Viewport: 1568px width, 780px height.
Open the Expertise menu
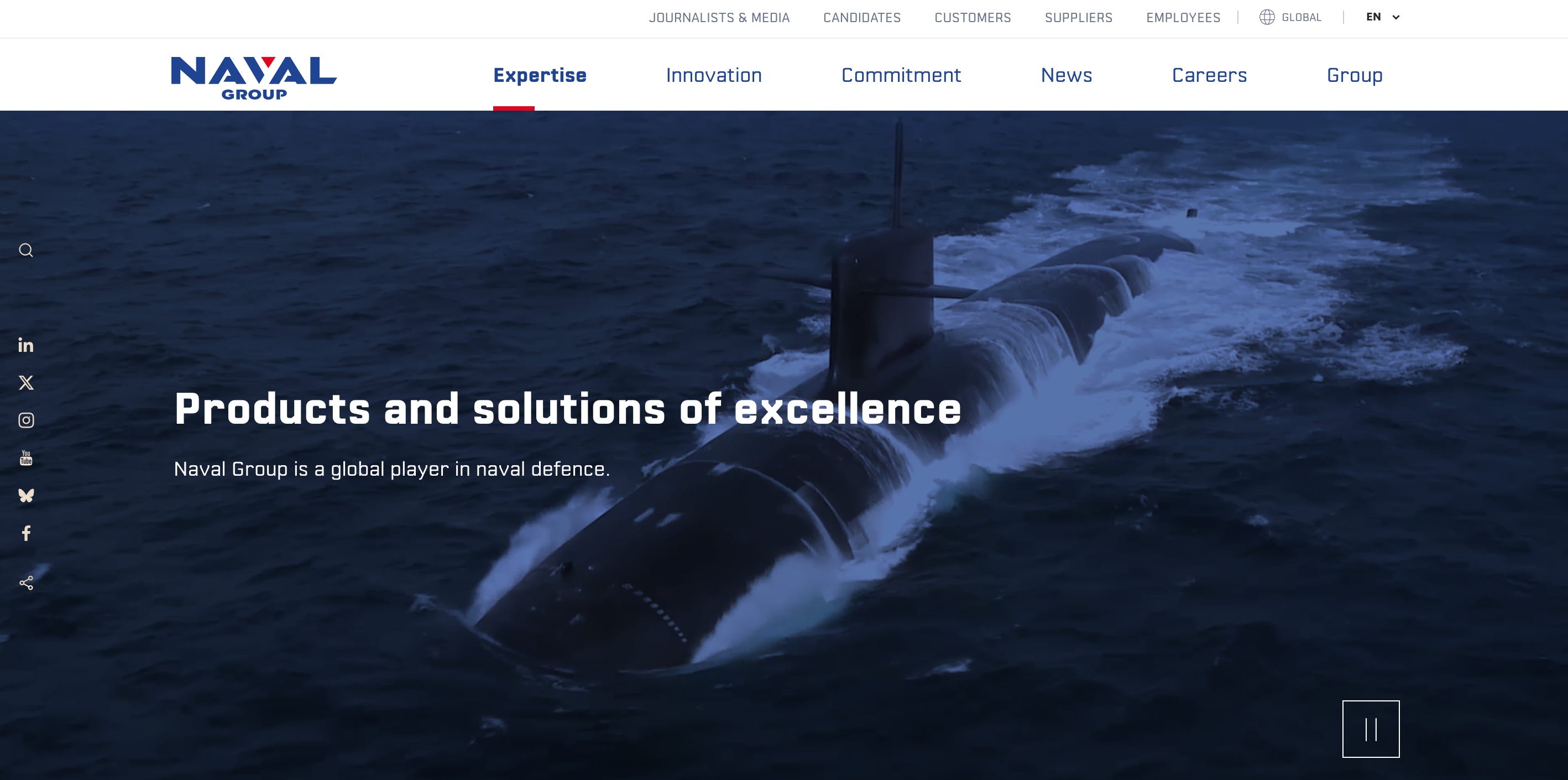[x=539, y=75]
